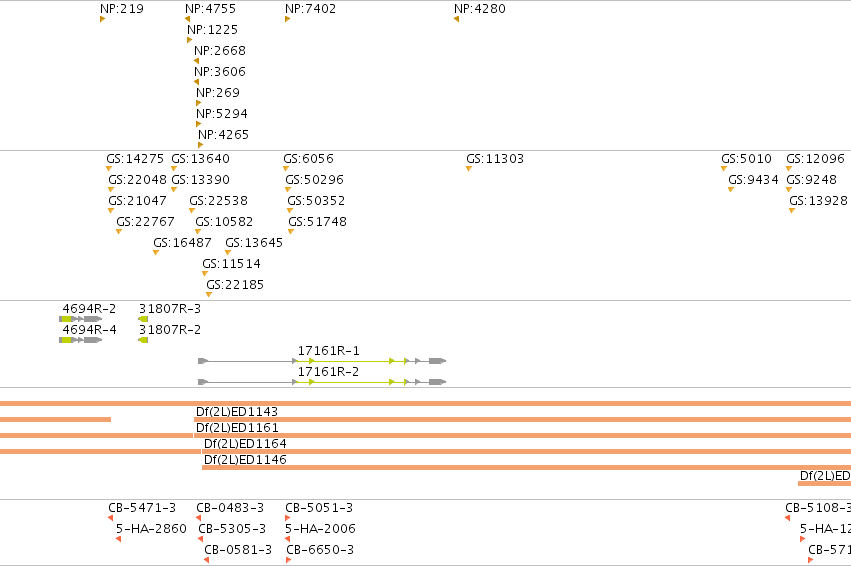Select the NP:4755 insertion triangle
This screenshot has height=566, width=851.
187,20
